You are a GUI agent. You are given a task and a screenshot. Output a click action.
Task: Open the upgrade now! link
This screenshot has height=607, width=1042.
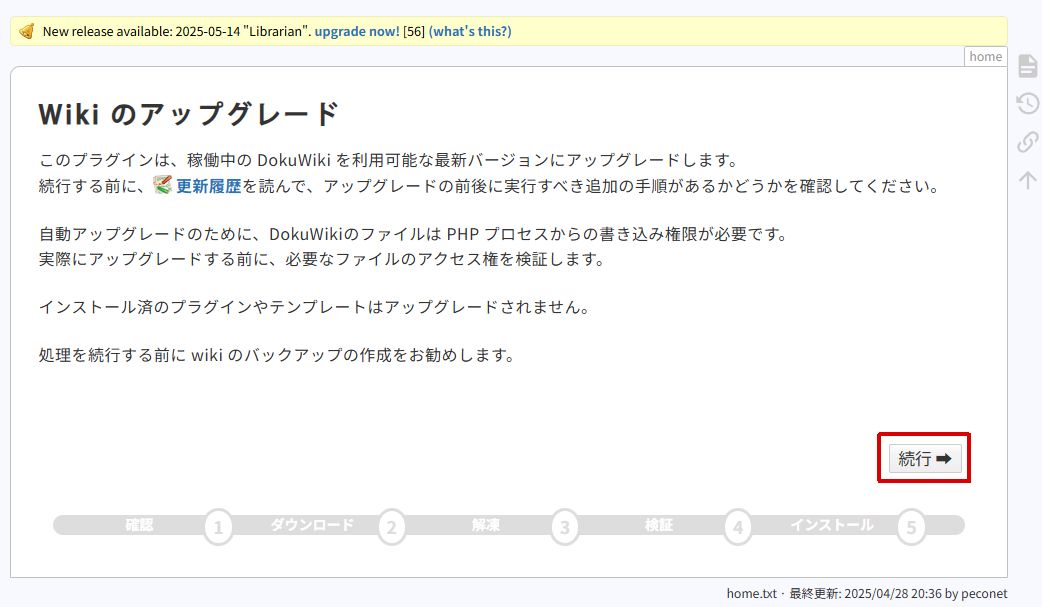[357, 31]
